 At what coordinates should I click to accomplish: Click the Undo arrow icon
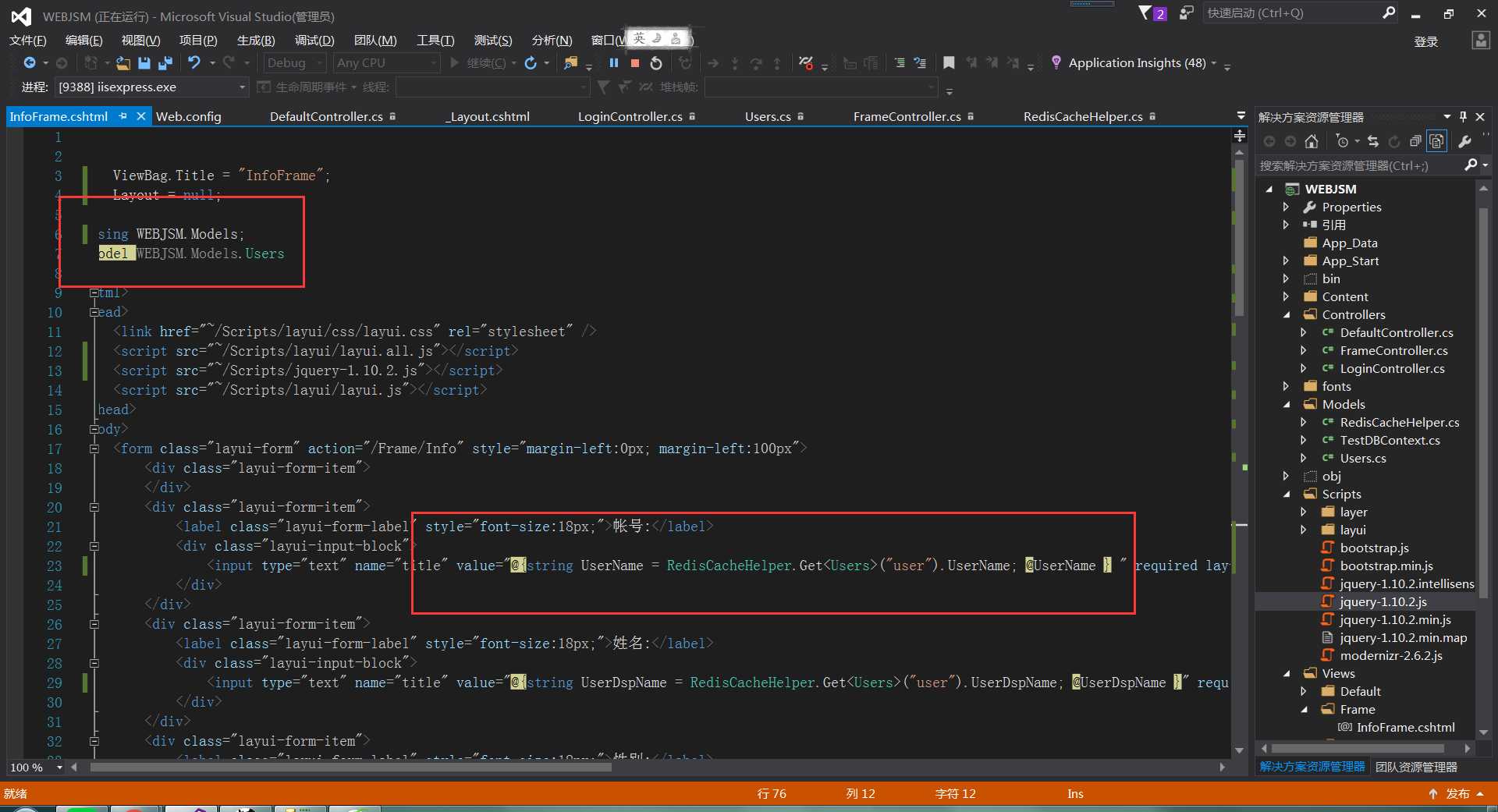194,63
